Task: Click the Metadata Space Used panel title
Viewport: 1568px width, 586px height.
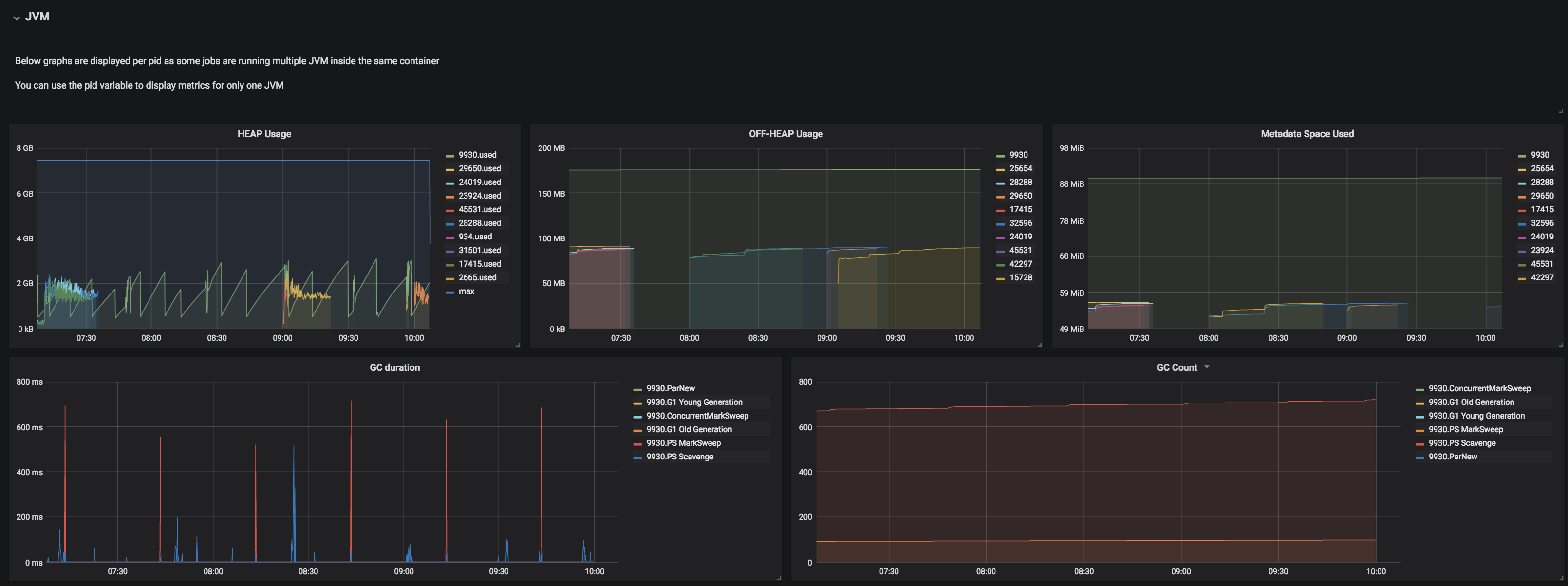Action: (x=1307, y=134)
